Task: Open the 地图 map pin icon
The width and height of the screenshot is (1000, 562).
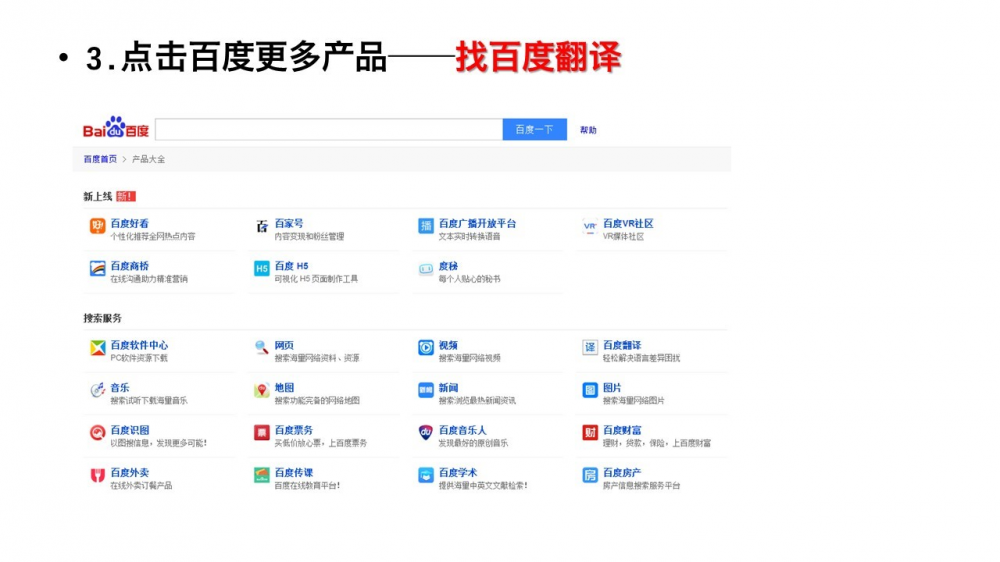Action: 261,390
